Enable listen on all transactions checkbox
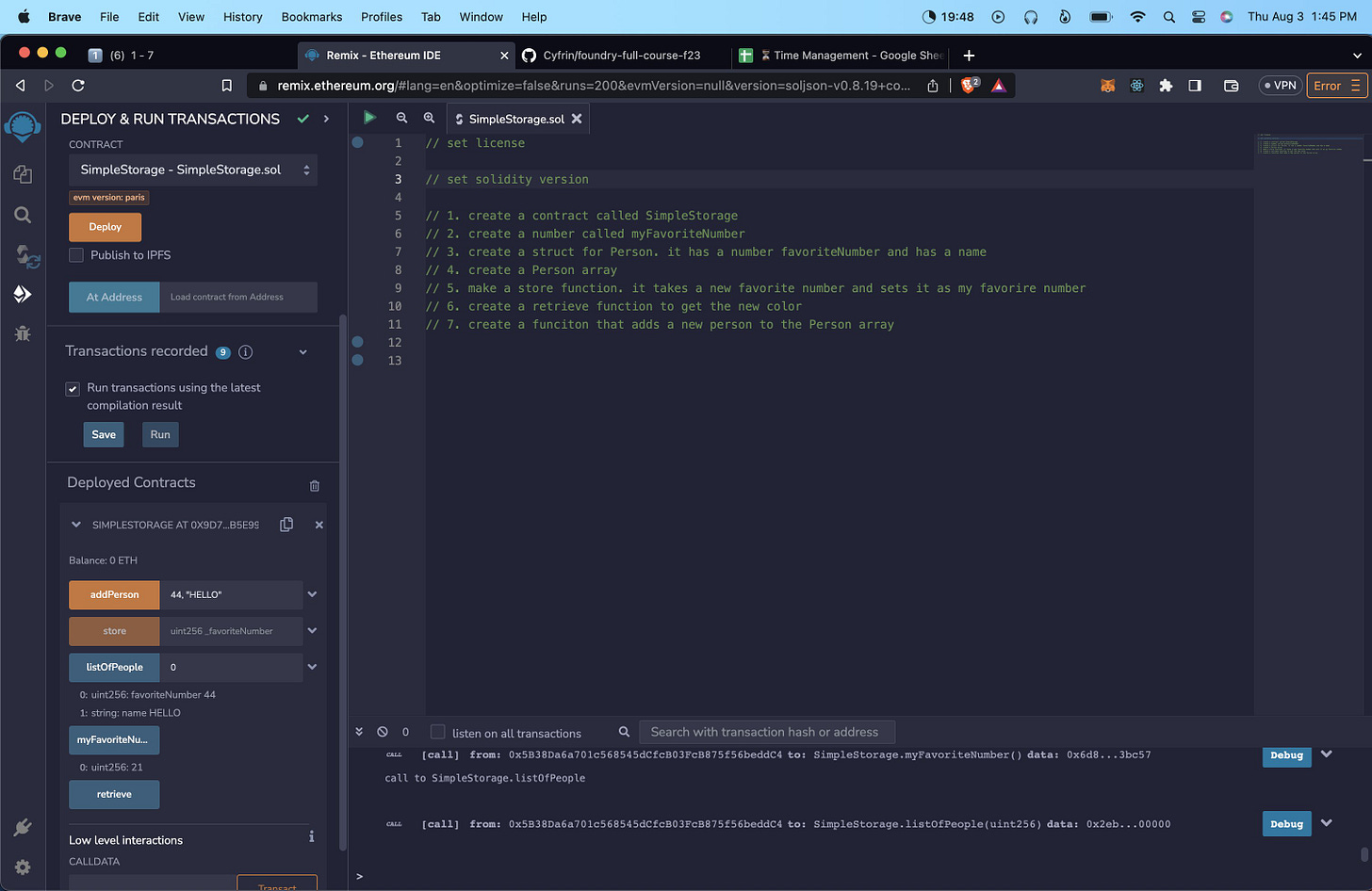 pyautogui.click(x=437, y=732)
